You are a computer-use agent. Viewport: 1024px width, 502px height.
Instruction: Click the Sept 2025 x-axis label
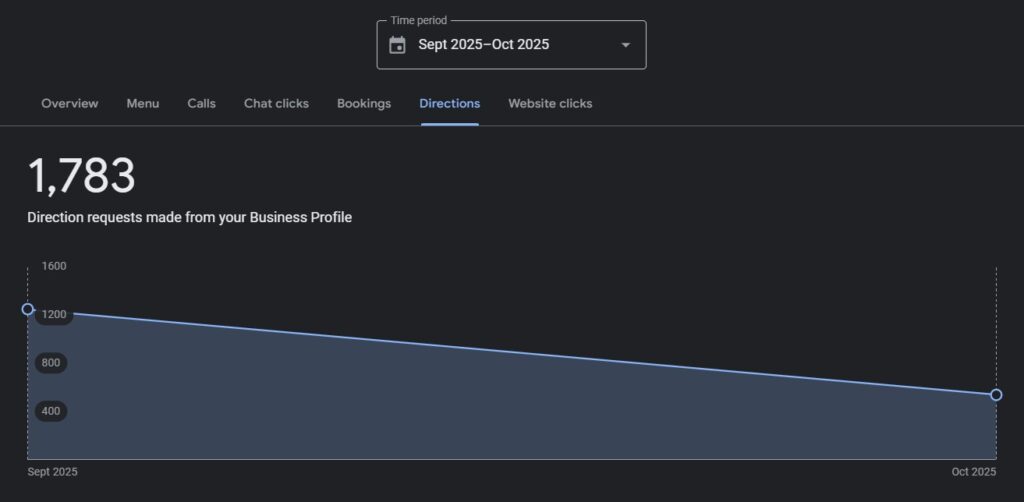coord(52,472)
